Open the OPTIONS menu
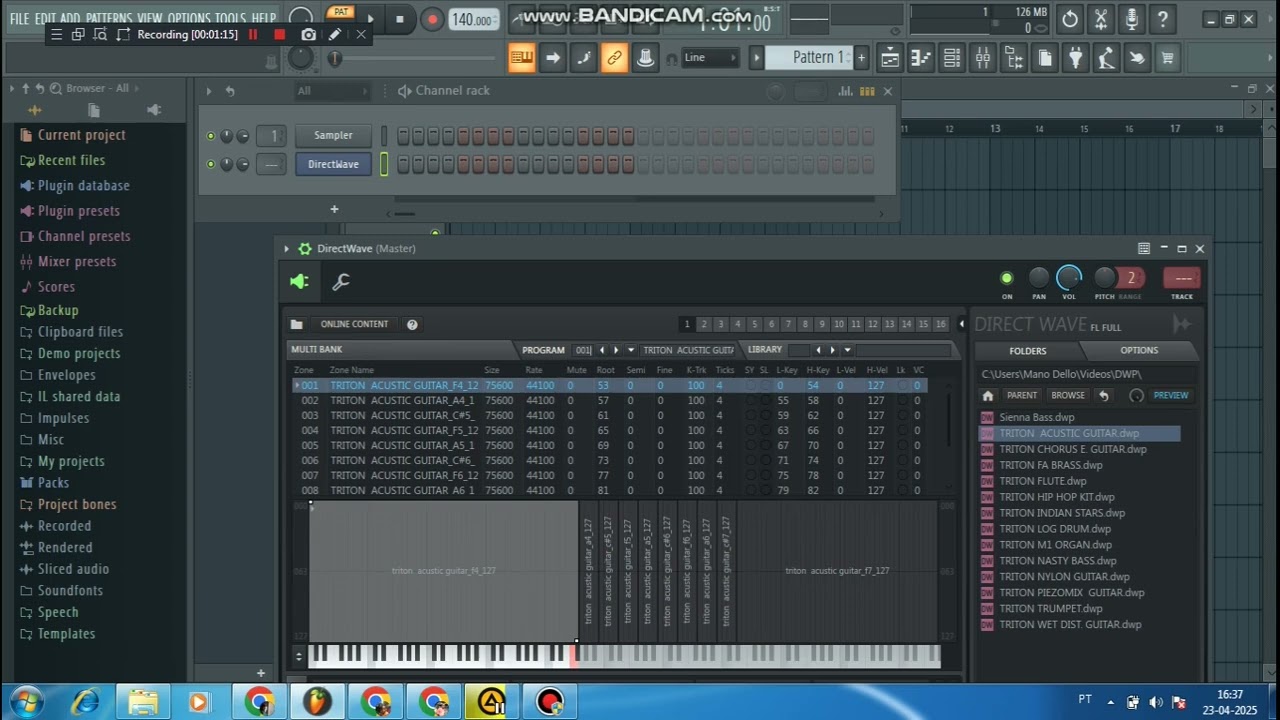1280x720 pixels. [x=189, y=18]
